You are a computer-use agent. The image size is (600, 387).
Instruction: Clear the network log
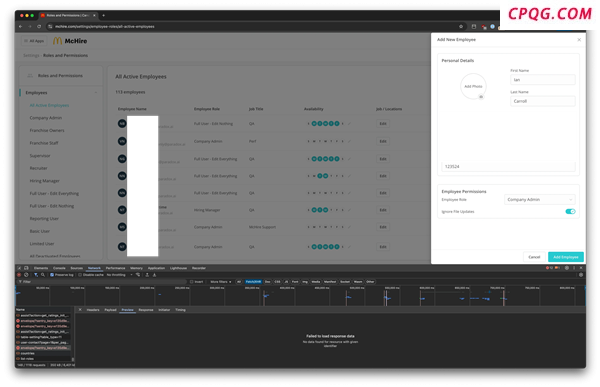26,275
